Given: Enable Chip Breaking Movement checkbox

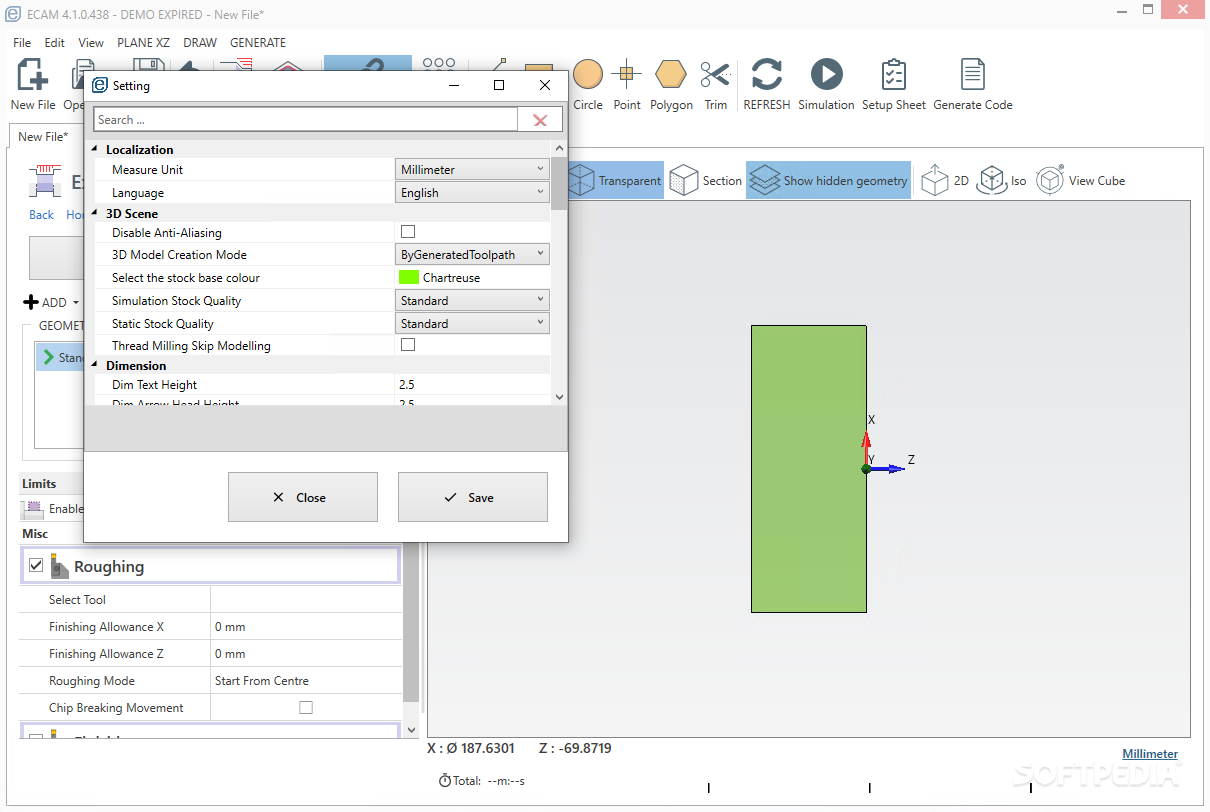Looking at the screenshot, I should (306, 707).
